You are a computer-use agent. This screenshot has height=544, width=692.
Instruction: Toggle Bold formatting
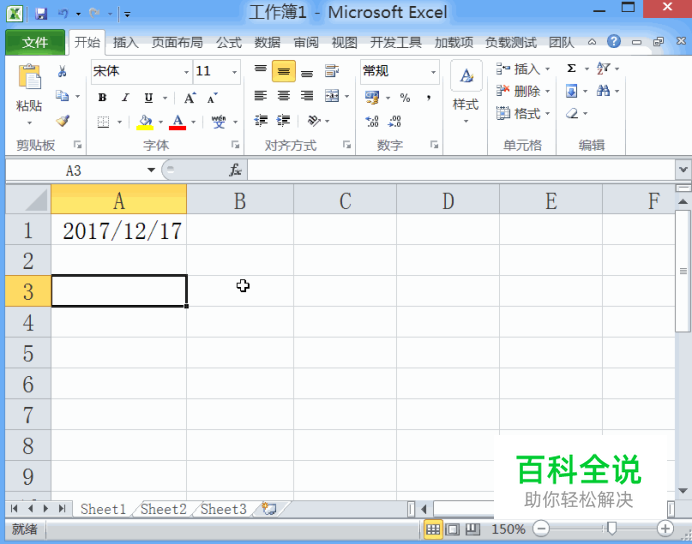coord(102,98)
